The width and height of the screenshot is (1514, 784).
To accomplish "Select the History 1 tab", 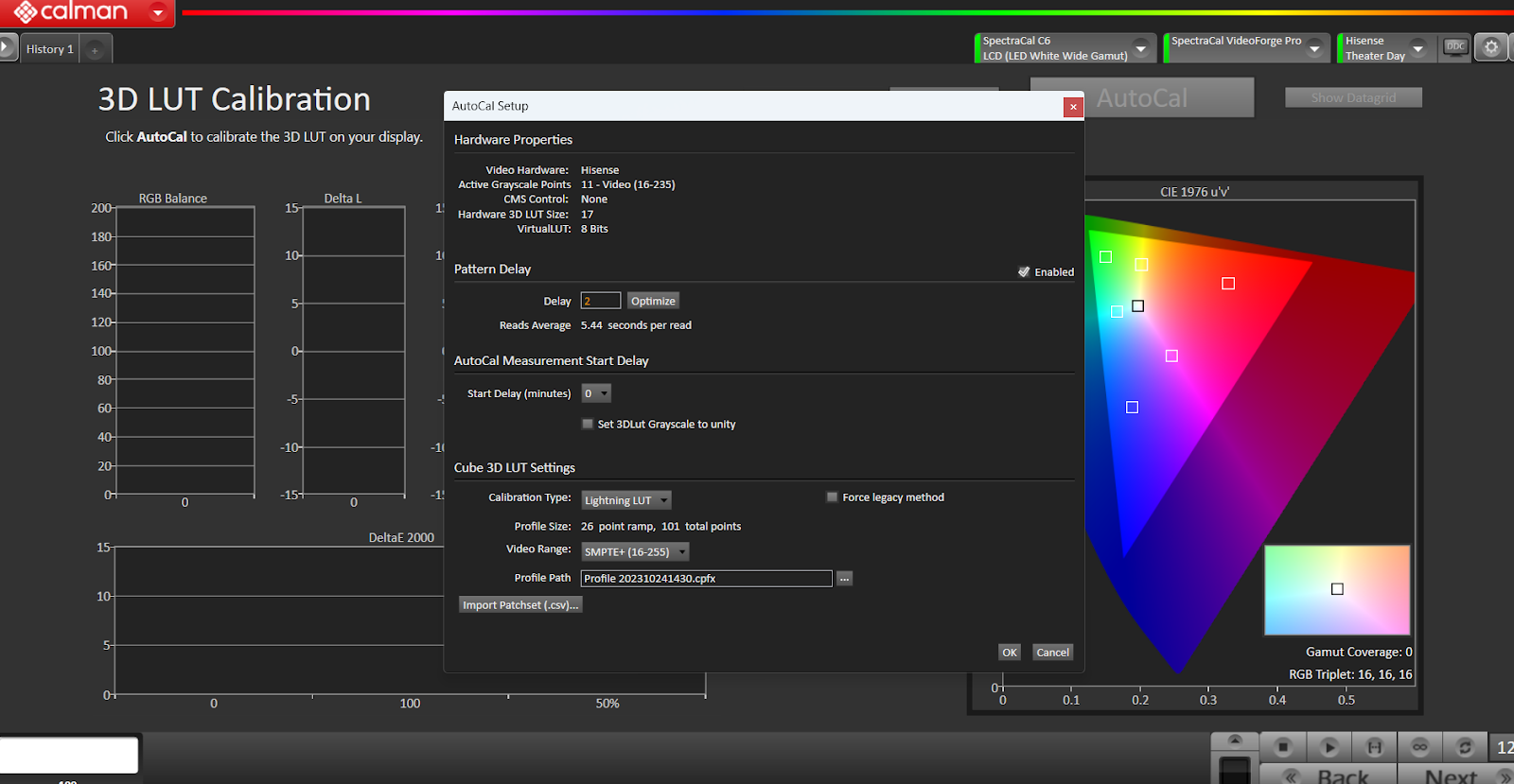I will [49, 49].
